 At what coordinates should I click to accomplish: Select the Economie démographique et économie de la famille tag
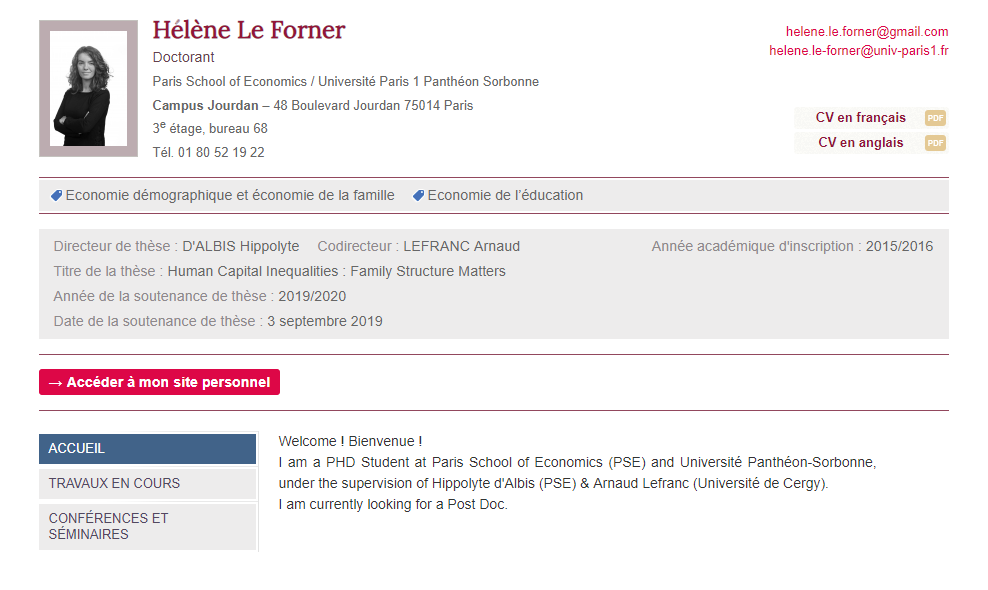pos(230,195)
